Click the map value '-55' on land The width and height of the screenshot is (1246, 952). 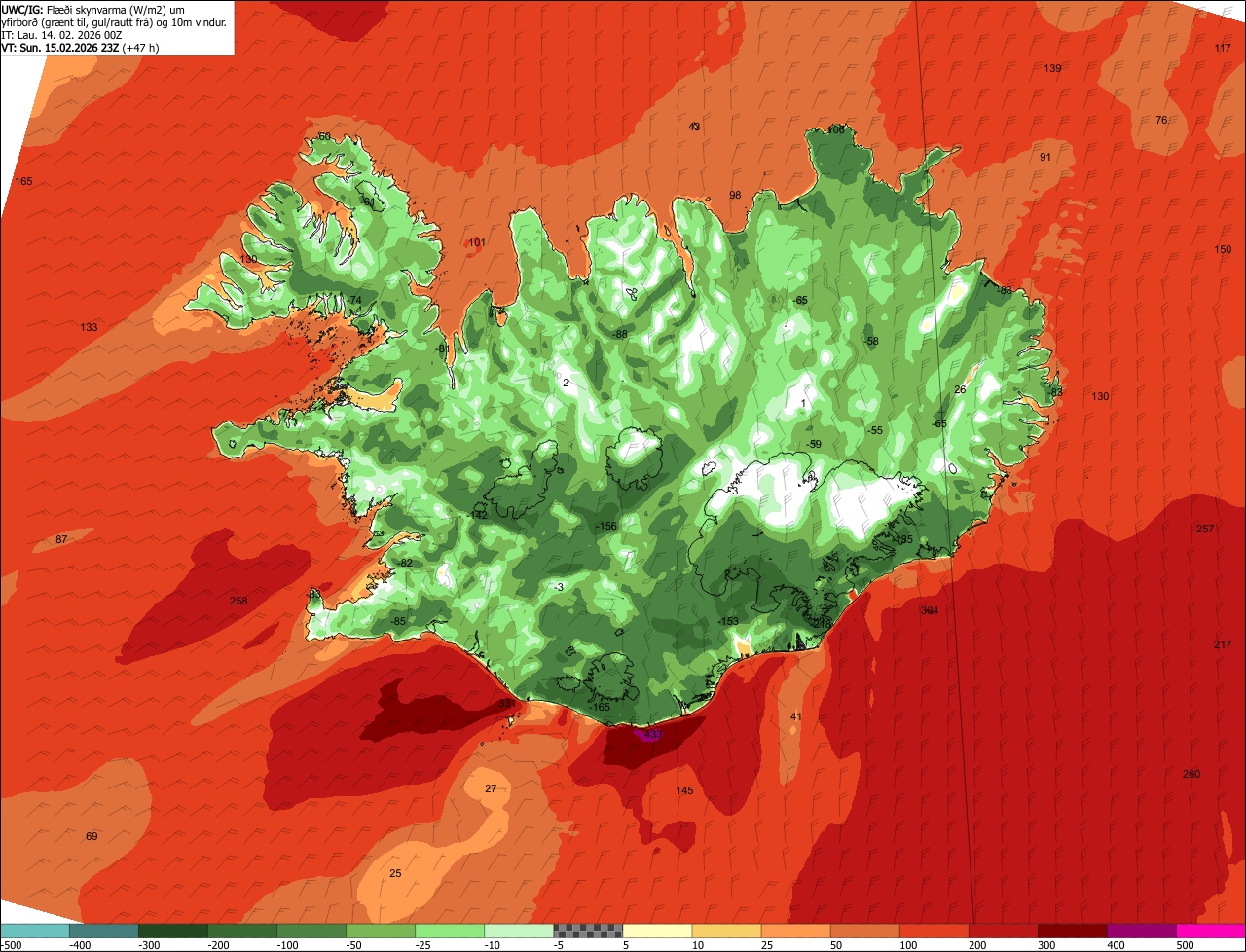875,430
